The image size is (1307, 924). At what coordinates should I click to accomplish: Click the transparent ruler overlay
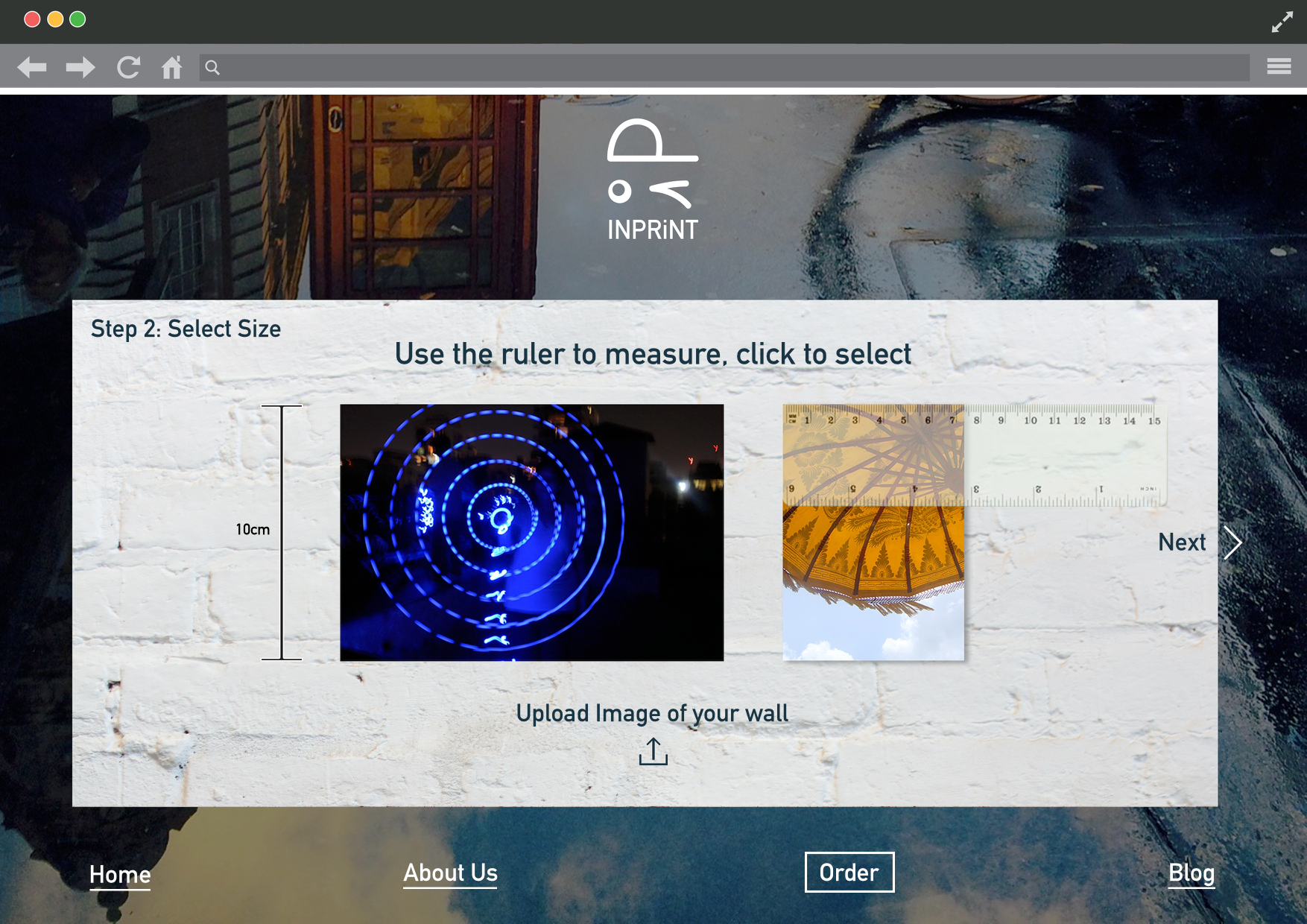[1066, 455]
